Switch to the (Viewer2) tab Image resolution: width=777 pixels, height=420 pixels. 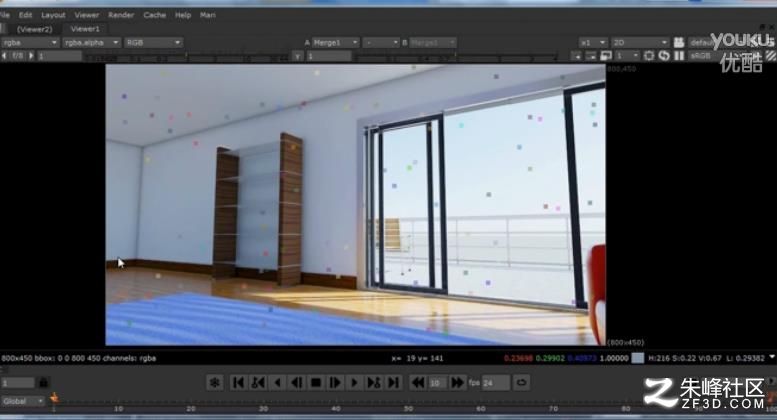point(35,29)
